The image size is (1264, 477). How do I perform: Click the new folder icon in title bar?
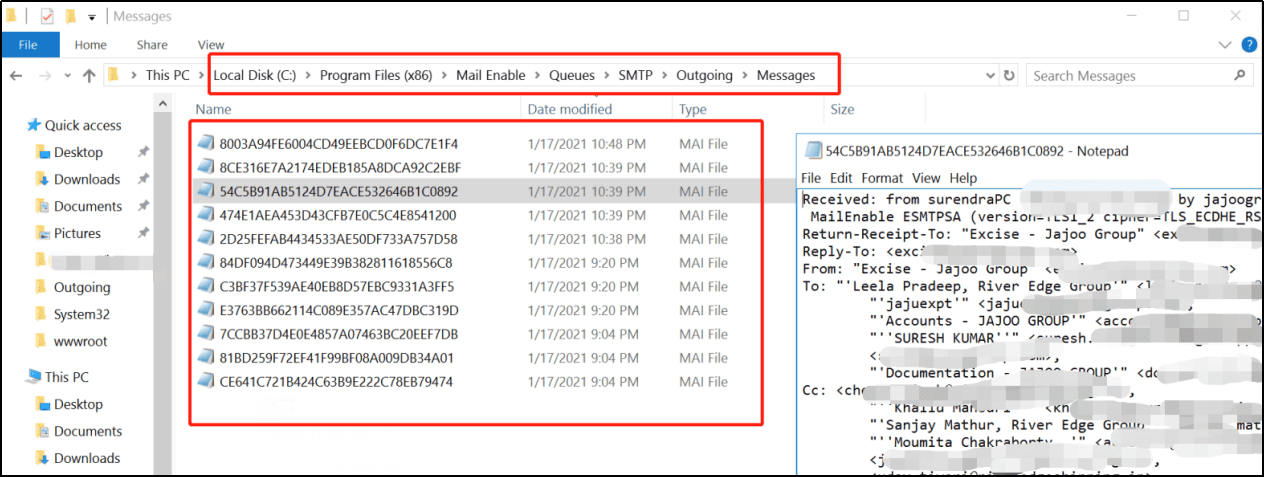[x=71, y=16]
